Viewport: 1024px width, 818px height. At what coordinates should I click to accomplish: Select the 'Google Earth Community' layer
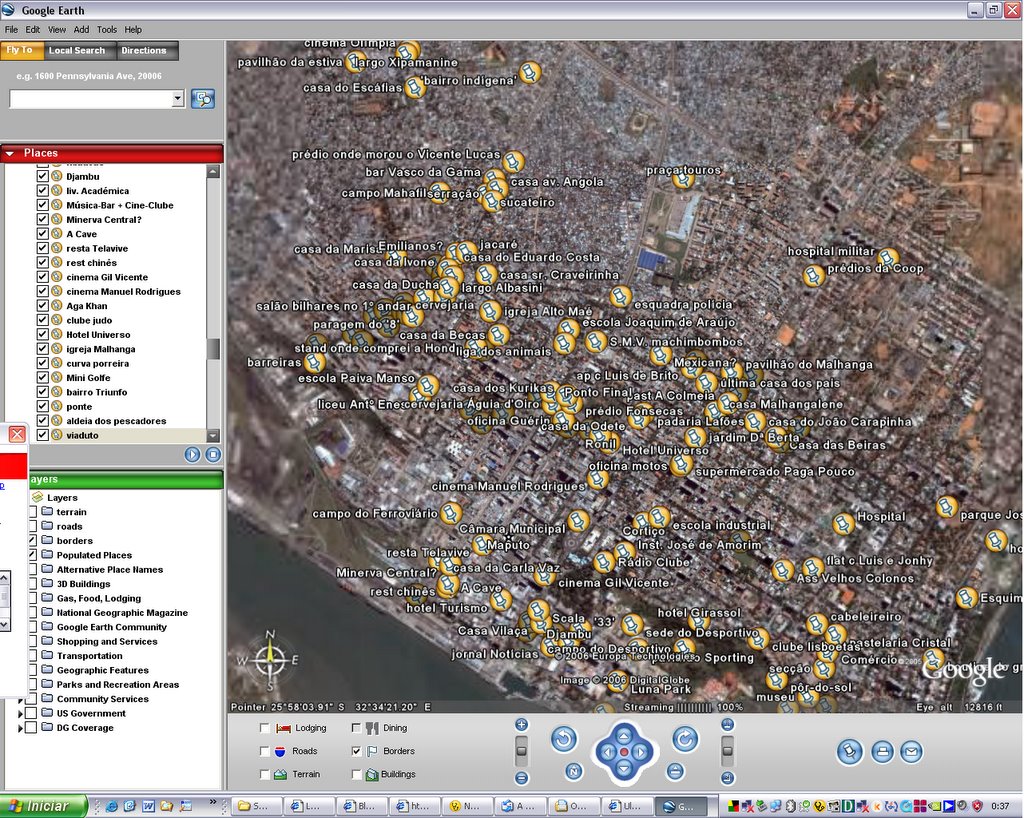(112, 627)
